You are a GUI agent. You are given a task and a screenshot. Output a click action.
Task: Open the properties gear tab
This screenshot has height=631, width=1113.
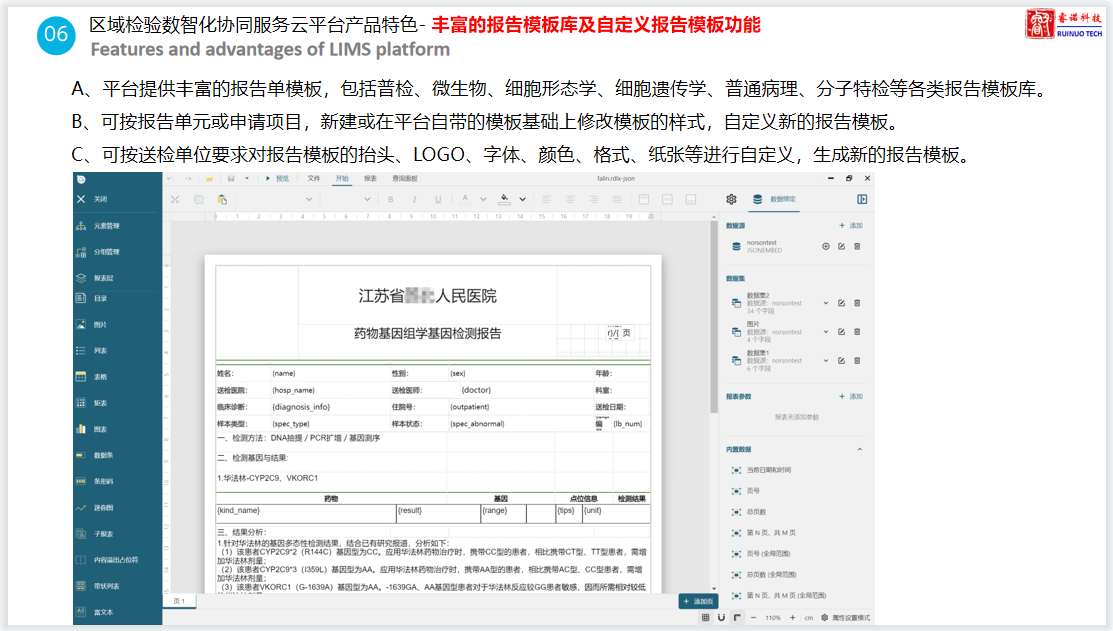(x=731, y=199)
